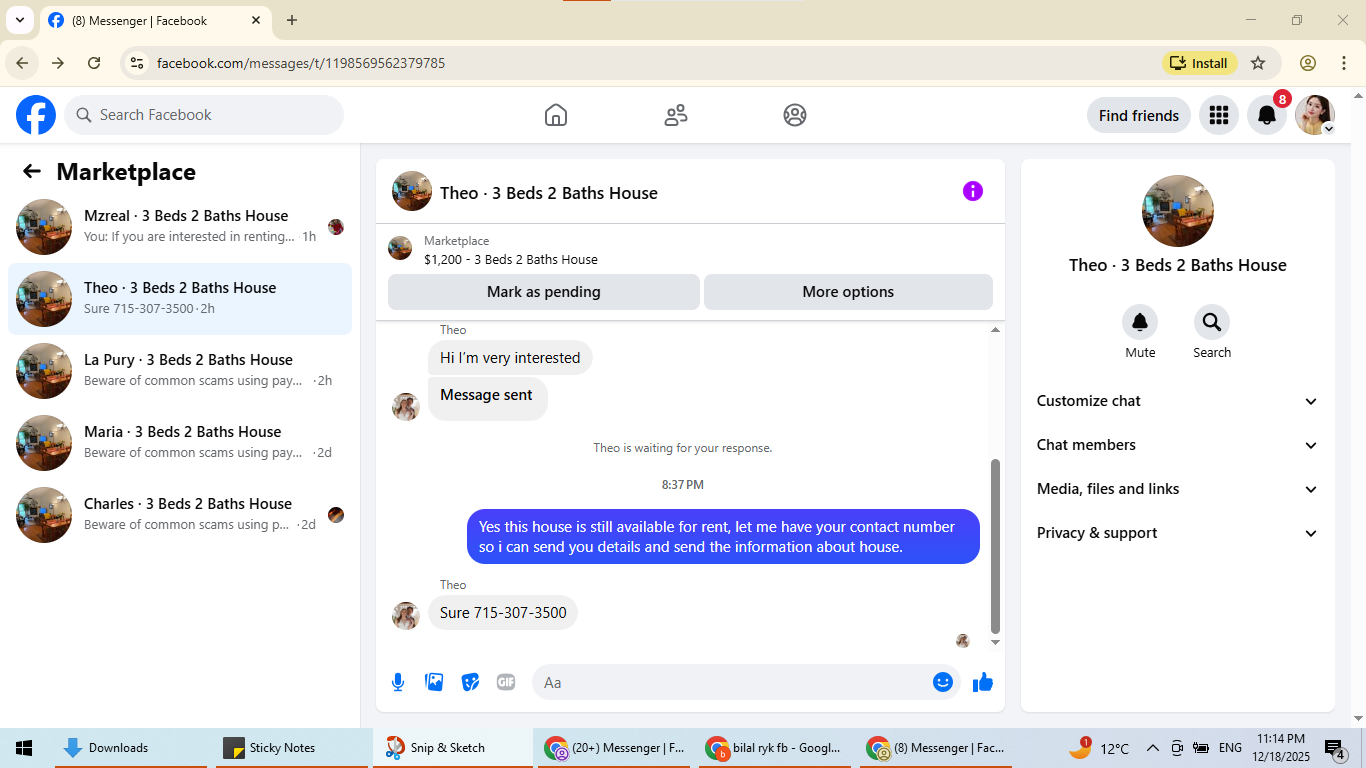Viewport: 1366px width, 768px height.
Task: Mute this conversation bell icon
Action: [1140, 322]
